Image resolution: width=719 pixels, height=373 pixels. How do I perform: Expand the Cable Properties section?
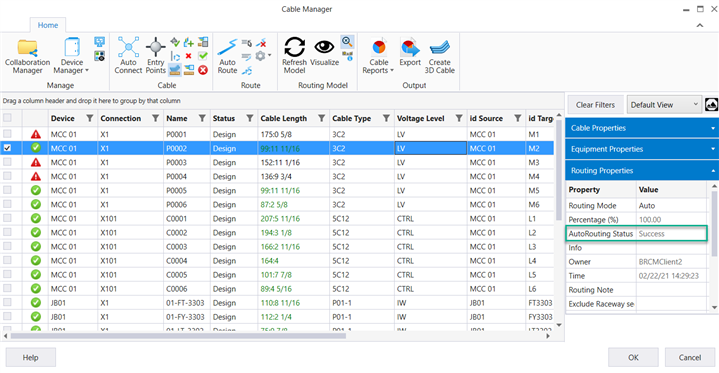point(642,128)
